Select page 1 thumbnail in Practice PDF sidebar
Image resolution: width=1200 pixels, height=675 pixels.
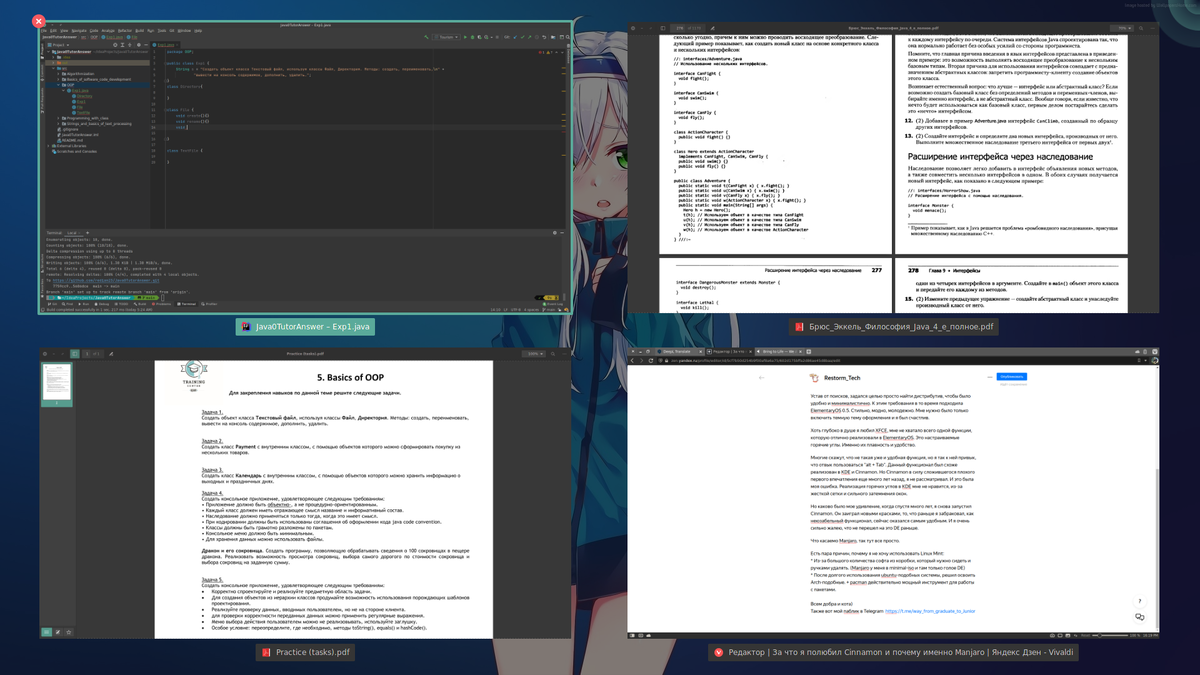57,386
